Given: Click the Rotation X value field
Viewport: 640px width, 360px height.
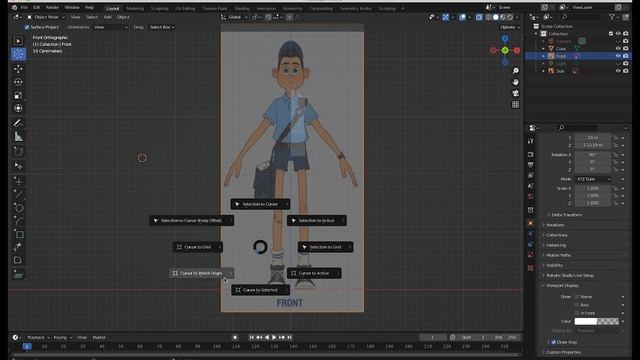Looking at the screenshot, I should (593, 155).
